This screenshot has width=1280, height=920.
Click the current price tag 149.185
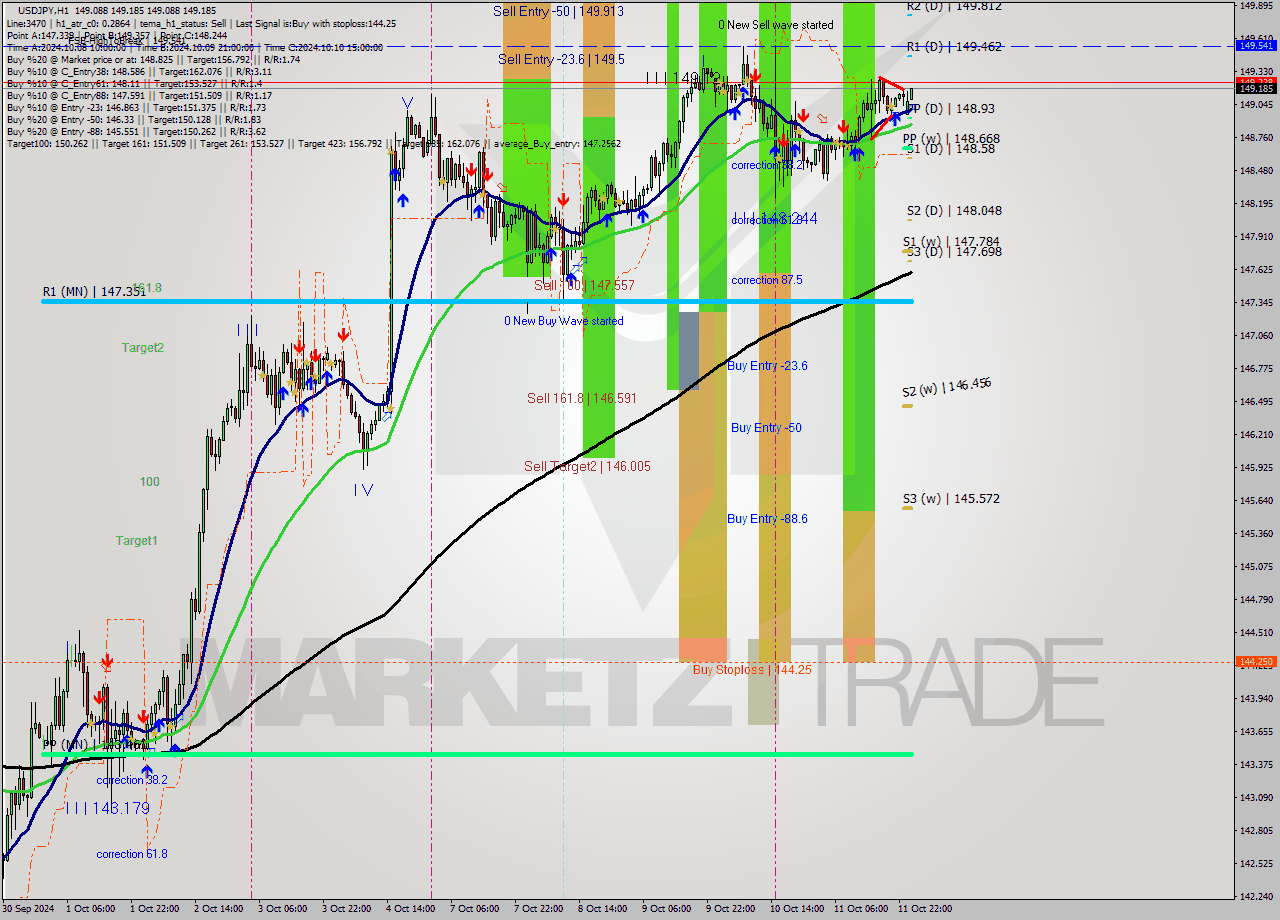(x=1256, y=88)
